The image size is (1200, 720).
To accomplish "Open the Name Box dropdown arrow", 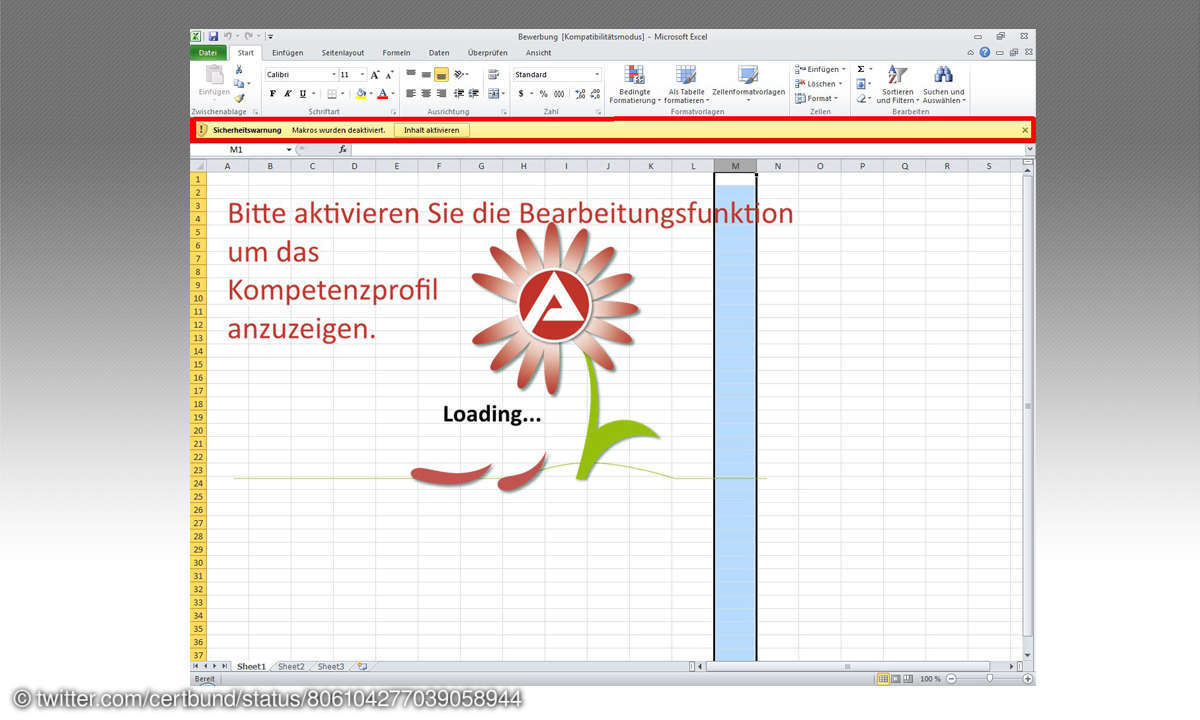I will (x=289, y=150).
